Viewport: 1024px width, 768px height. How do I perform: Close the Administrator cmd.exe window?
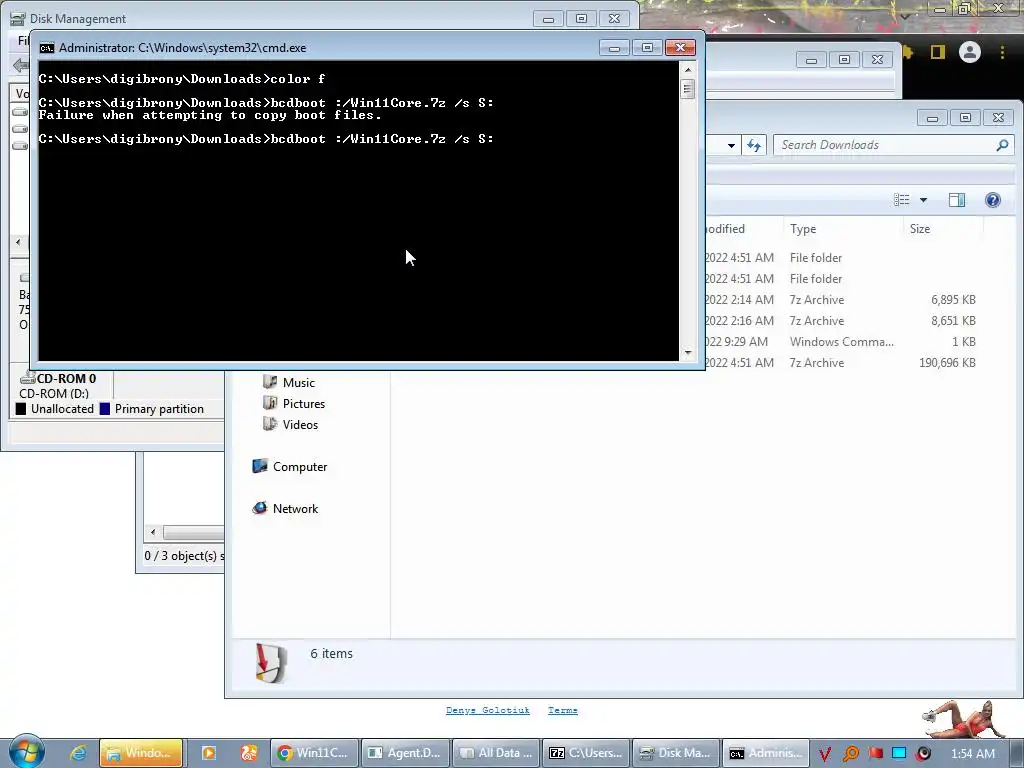click(x=680, y=48)
